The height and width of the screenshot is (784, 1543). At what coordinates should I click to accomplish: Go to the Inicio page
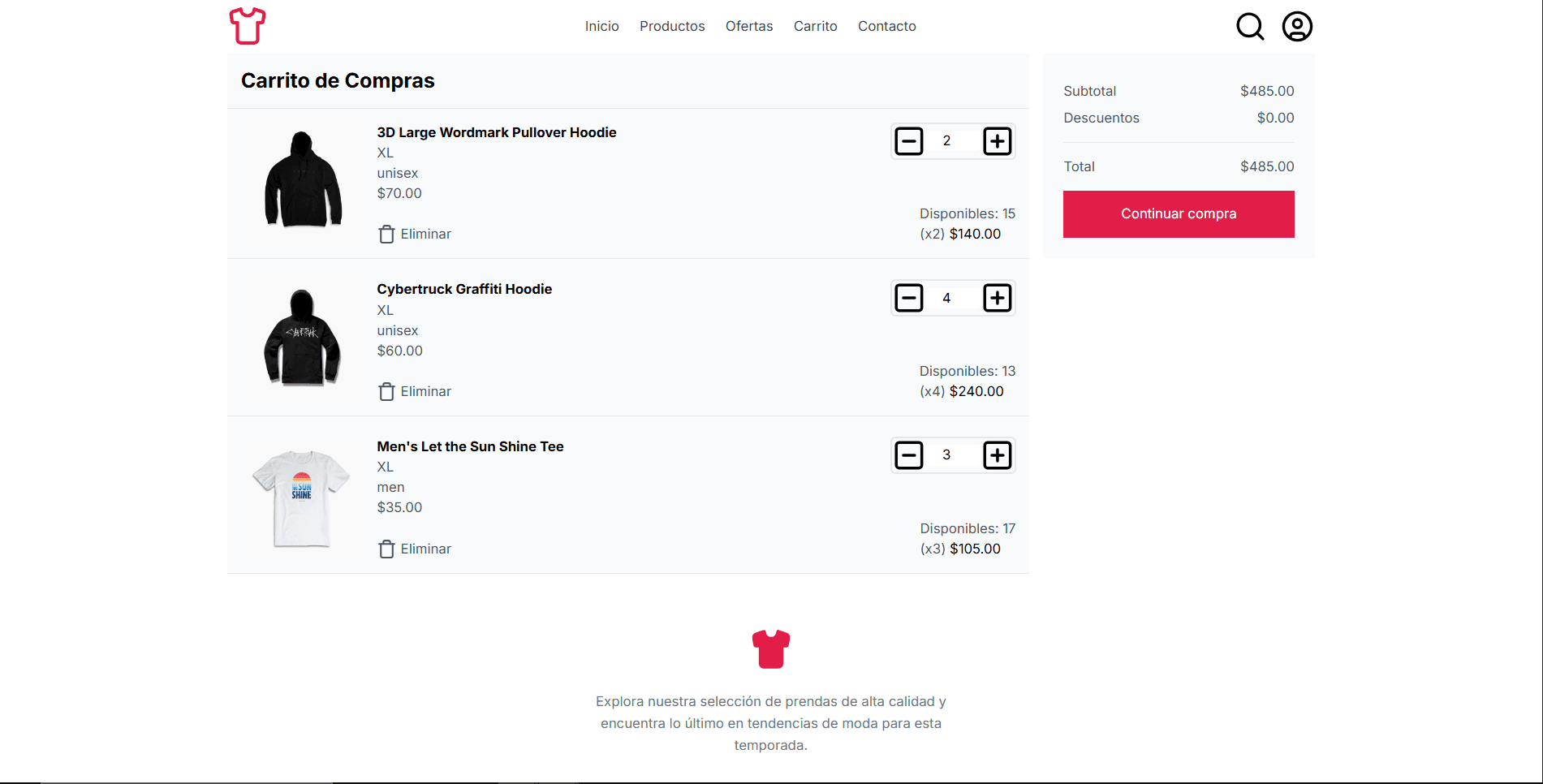point(601,26)
